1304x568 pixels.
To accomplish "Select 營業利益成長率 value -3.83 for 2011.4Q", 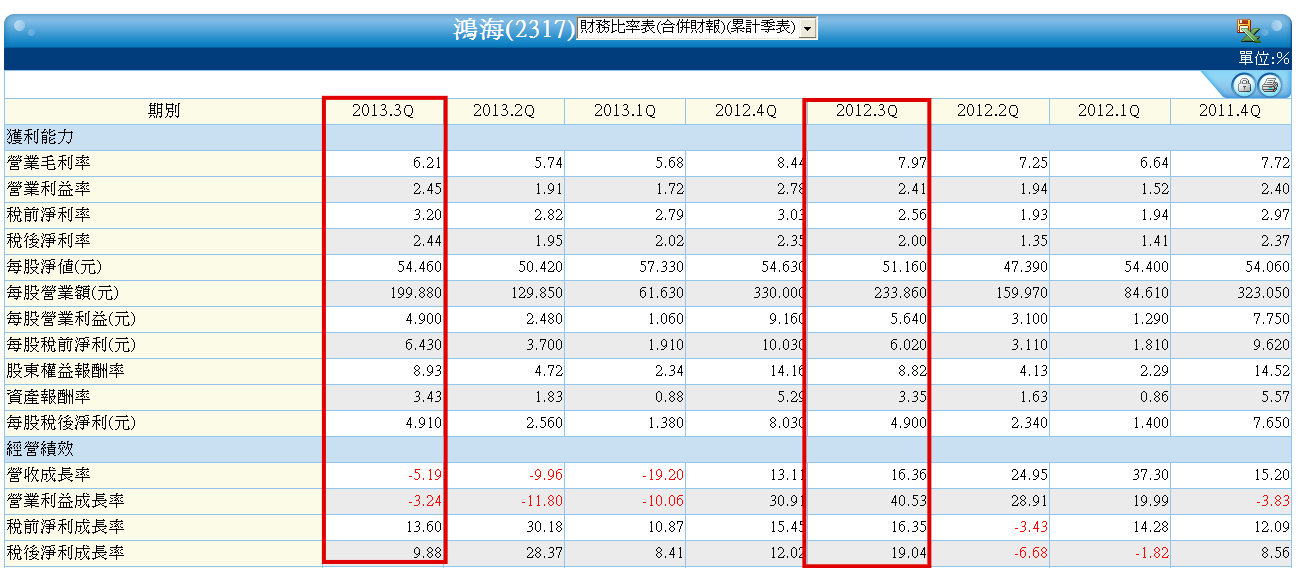I will 1271,500.
